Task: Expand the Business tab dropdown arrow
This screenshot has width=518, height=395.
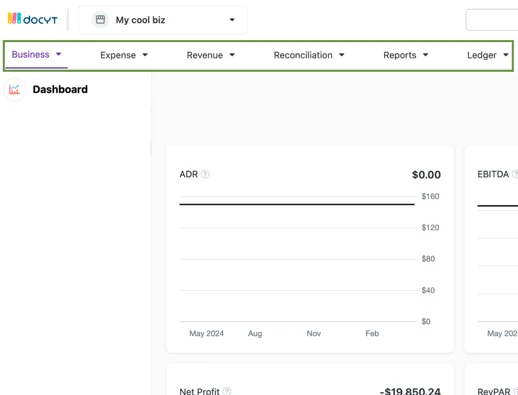Action: [x=59, y=54]
